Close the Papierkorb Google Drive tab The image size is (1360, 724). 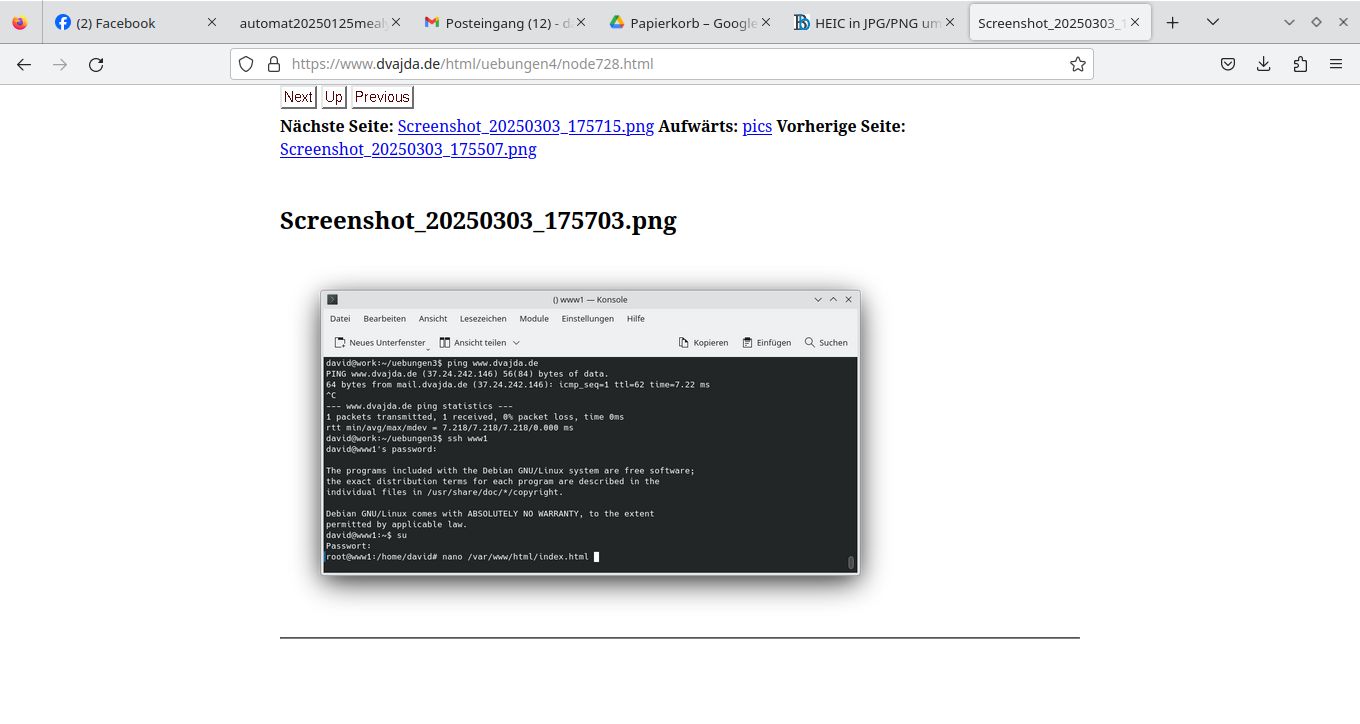766,22
